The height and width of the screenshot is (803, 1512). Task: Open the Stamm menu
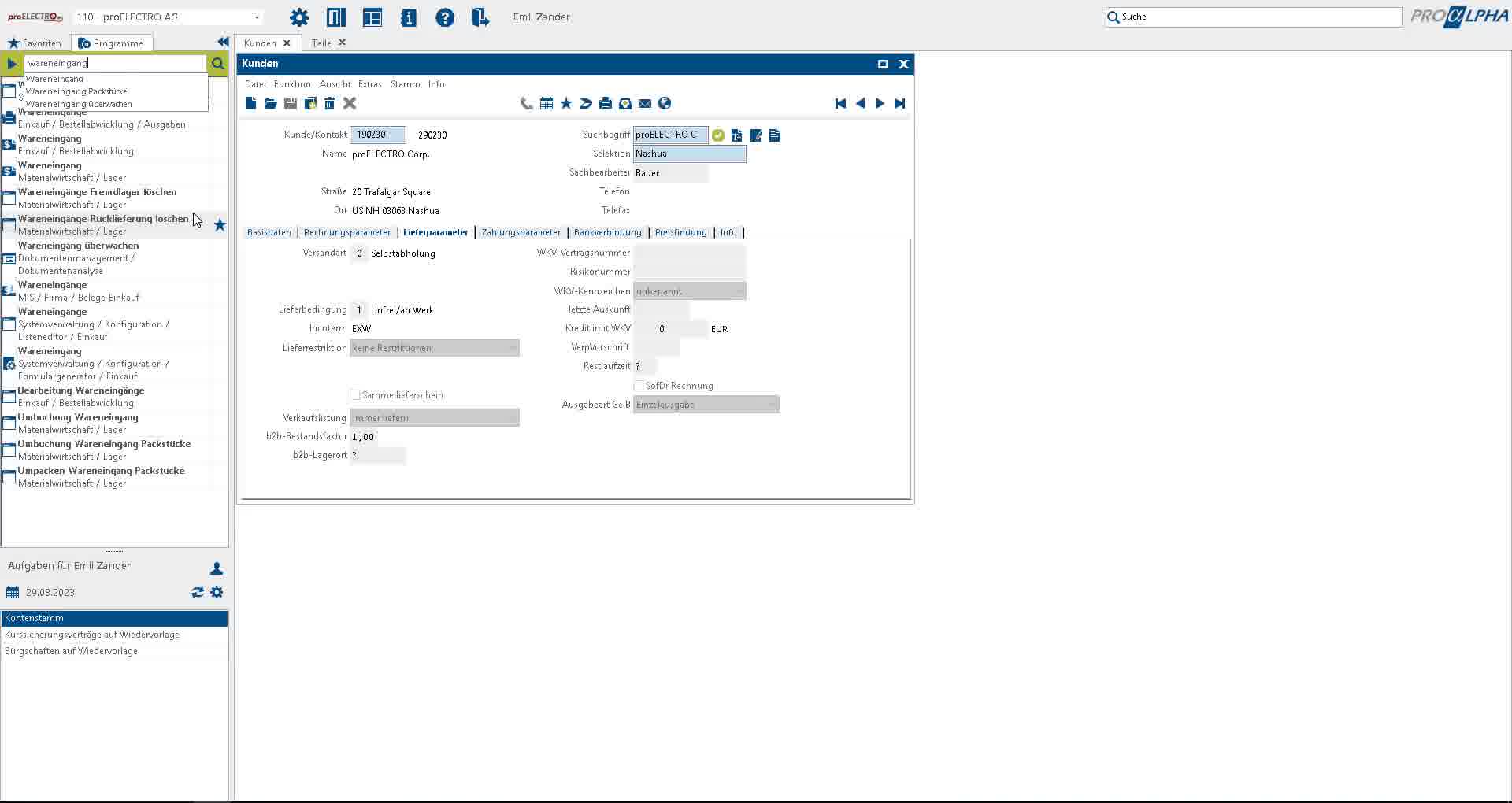point(406,84)
